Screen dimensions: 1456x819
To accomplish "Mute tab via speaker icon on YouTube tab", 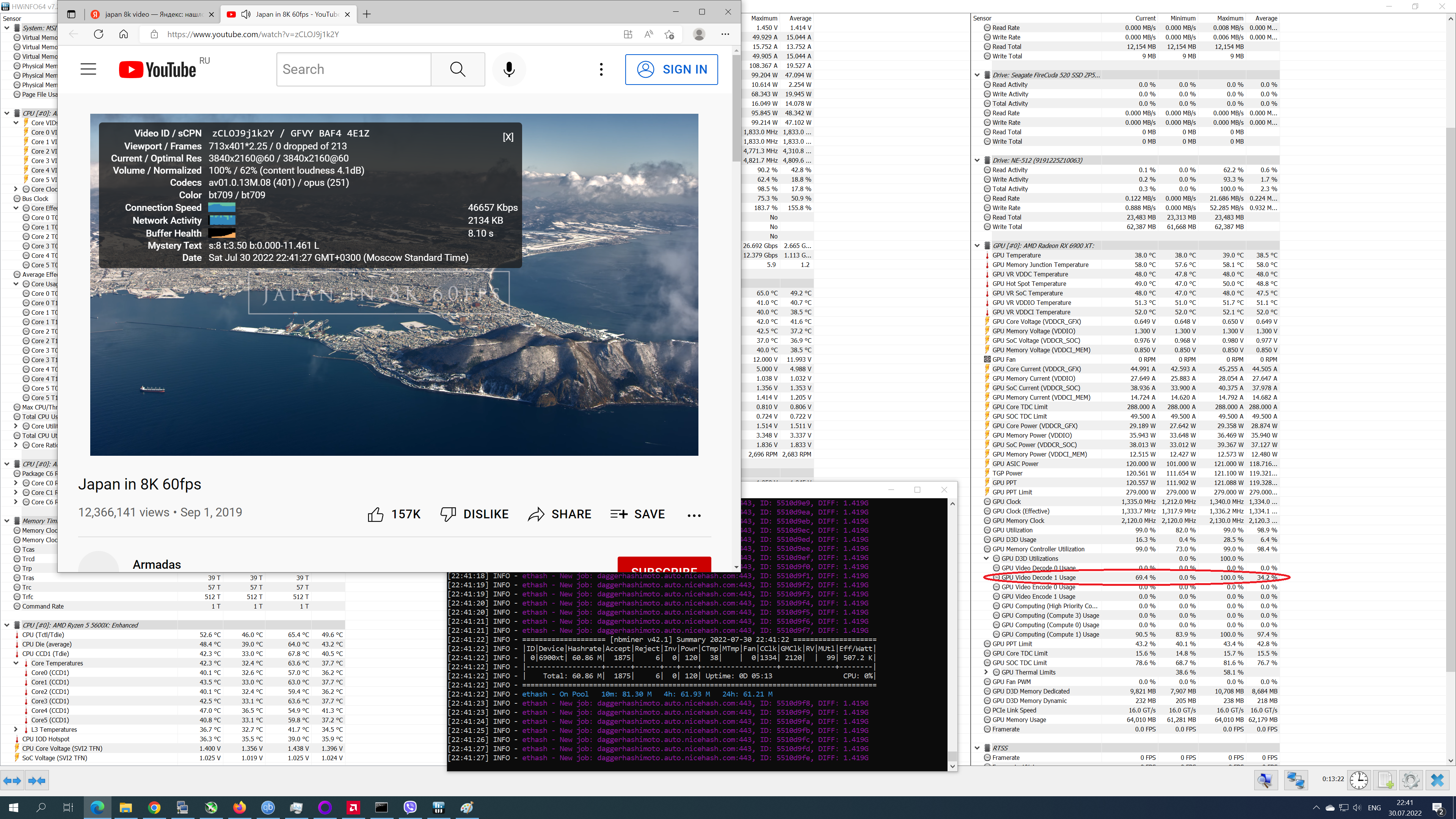I will tap(246, 14).
